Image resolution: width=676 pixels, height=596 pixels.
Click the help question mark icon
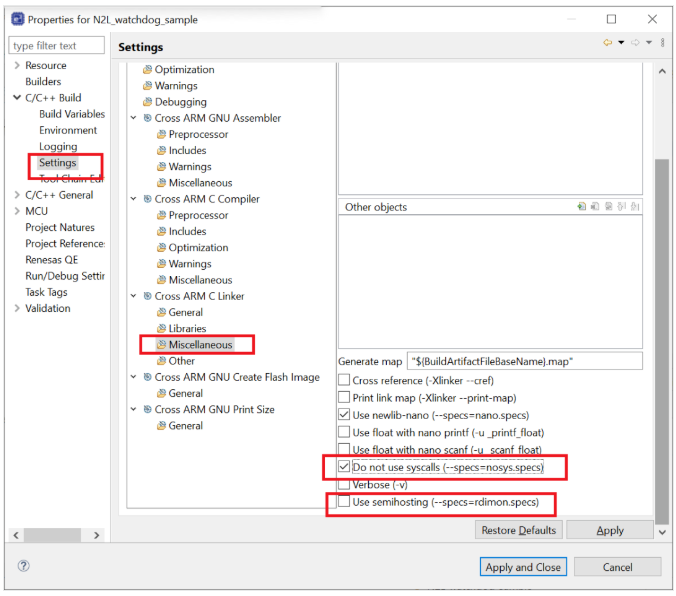24,566
